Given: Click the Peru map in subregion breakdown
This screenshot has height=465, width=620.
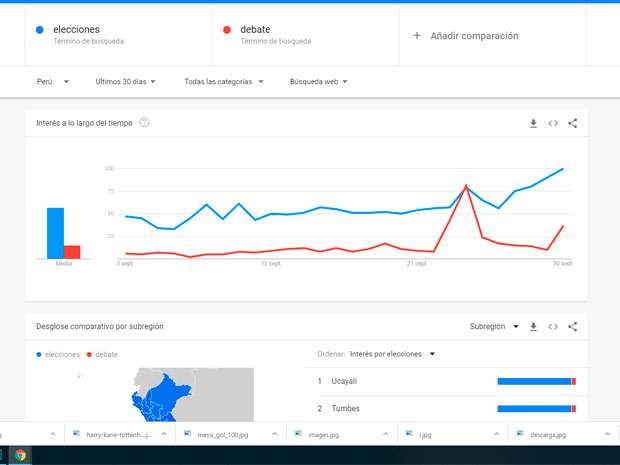Looking at the screenshot, I should (x=162, y=397).
